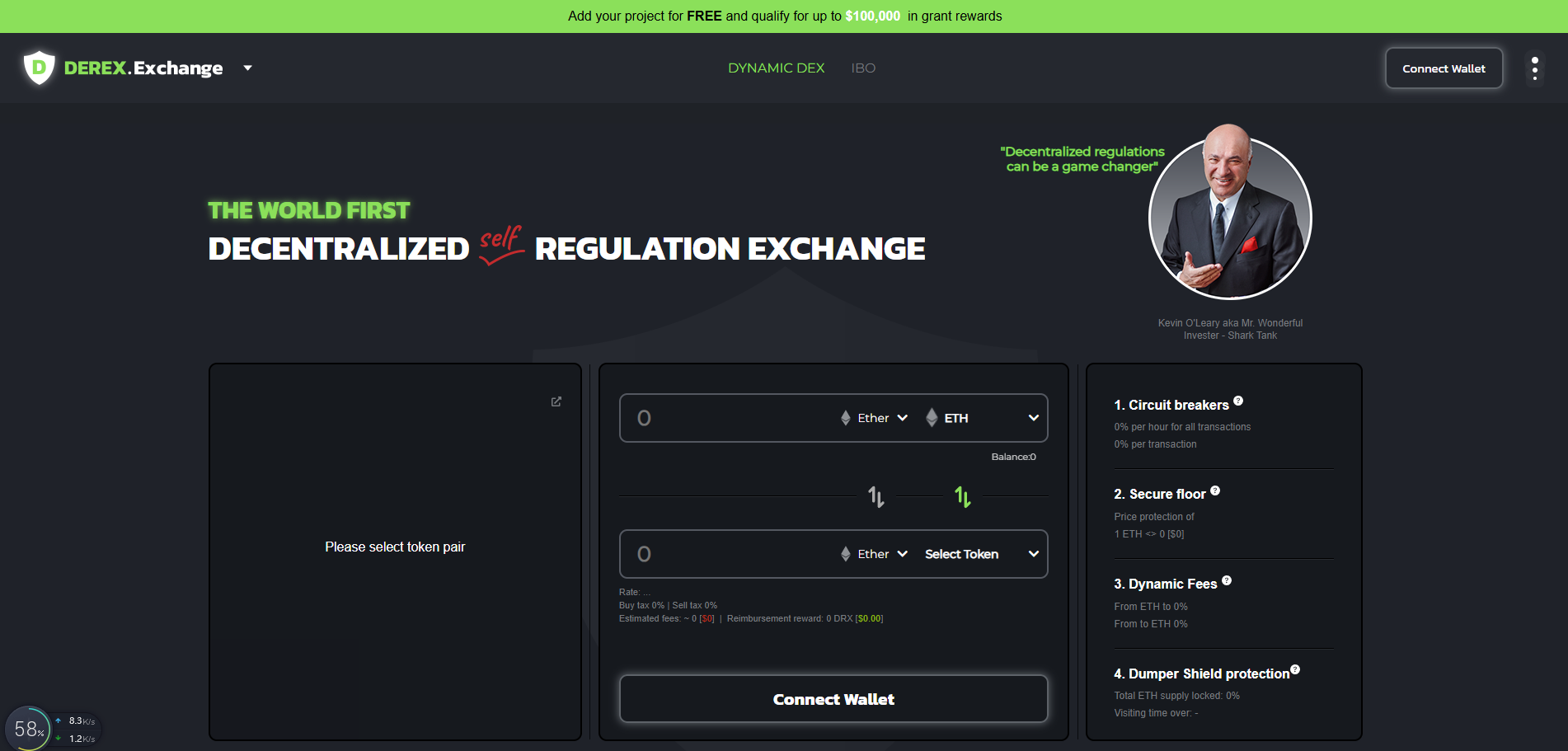Switch to the IBO tab
1568x751 pixels.
pyautogui.click(x=863, y=68)
